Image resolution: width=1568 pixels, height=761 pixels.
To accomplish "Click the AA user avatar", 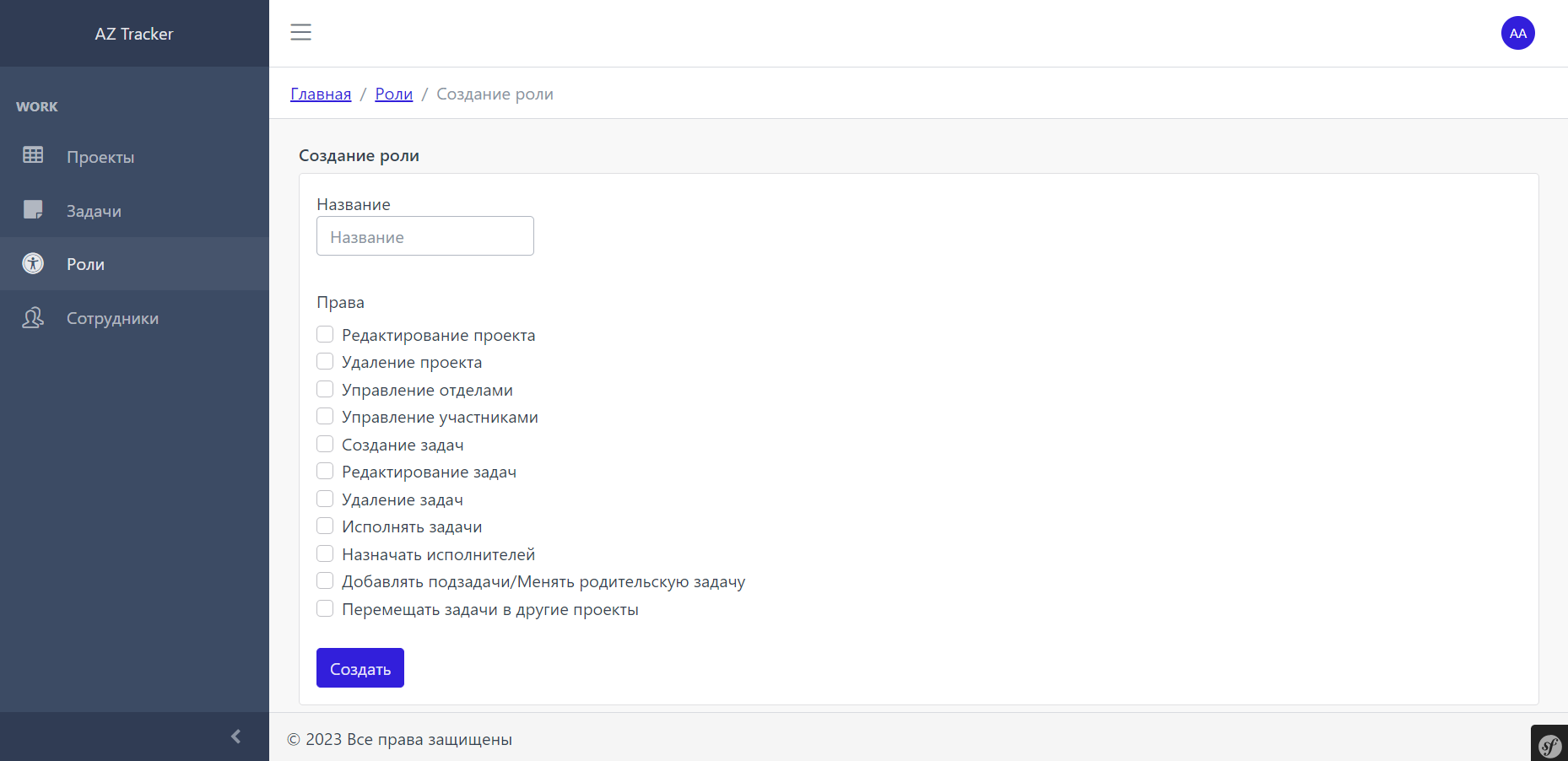I will click(x=1517, y=33).
